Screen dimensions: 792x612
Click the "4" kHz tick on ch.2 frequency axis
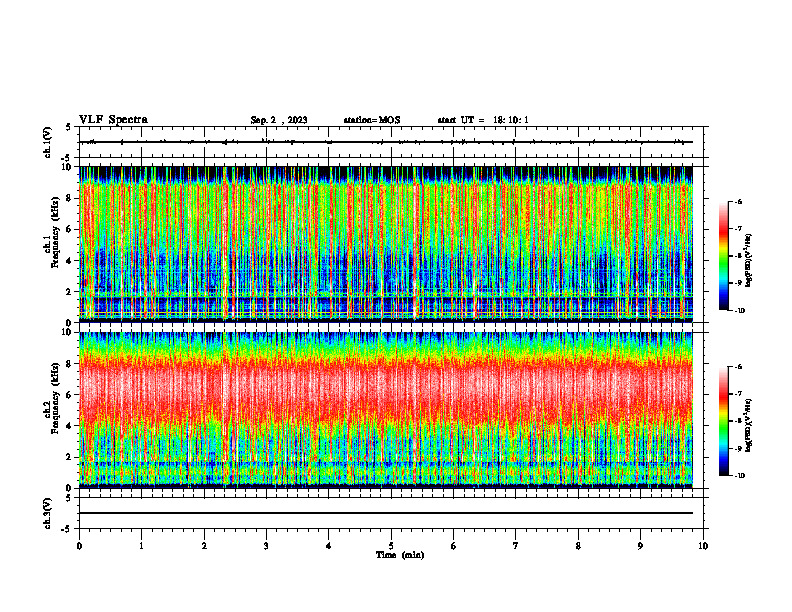click(x=70, y=426)
